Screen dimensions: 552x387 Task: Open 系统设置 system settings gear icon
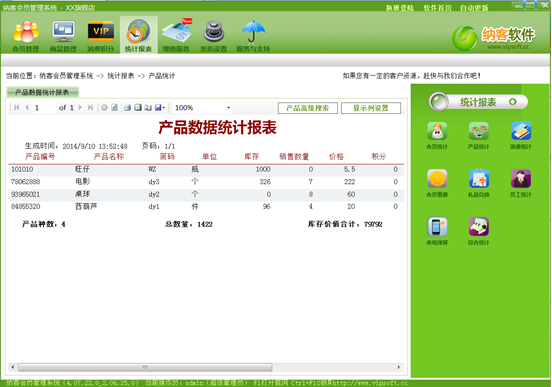tap(213, 36)
